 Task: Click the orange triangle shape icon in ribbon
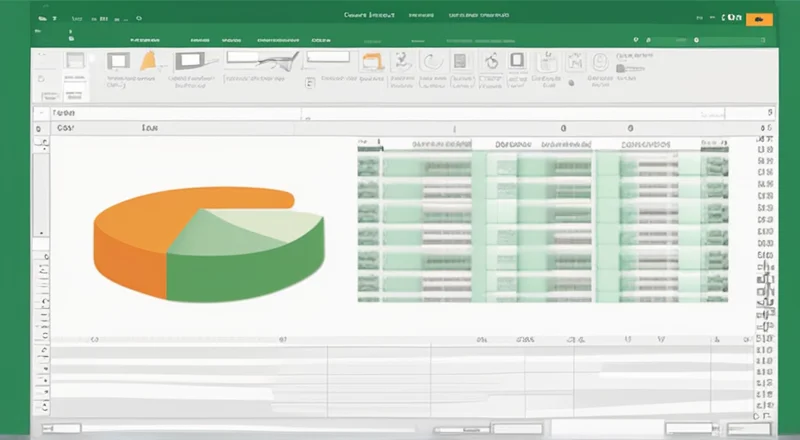149,62
